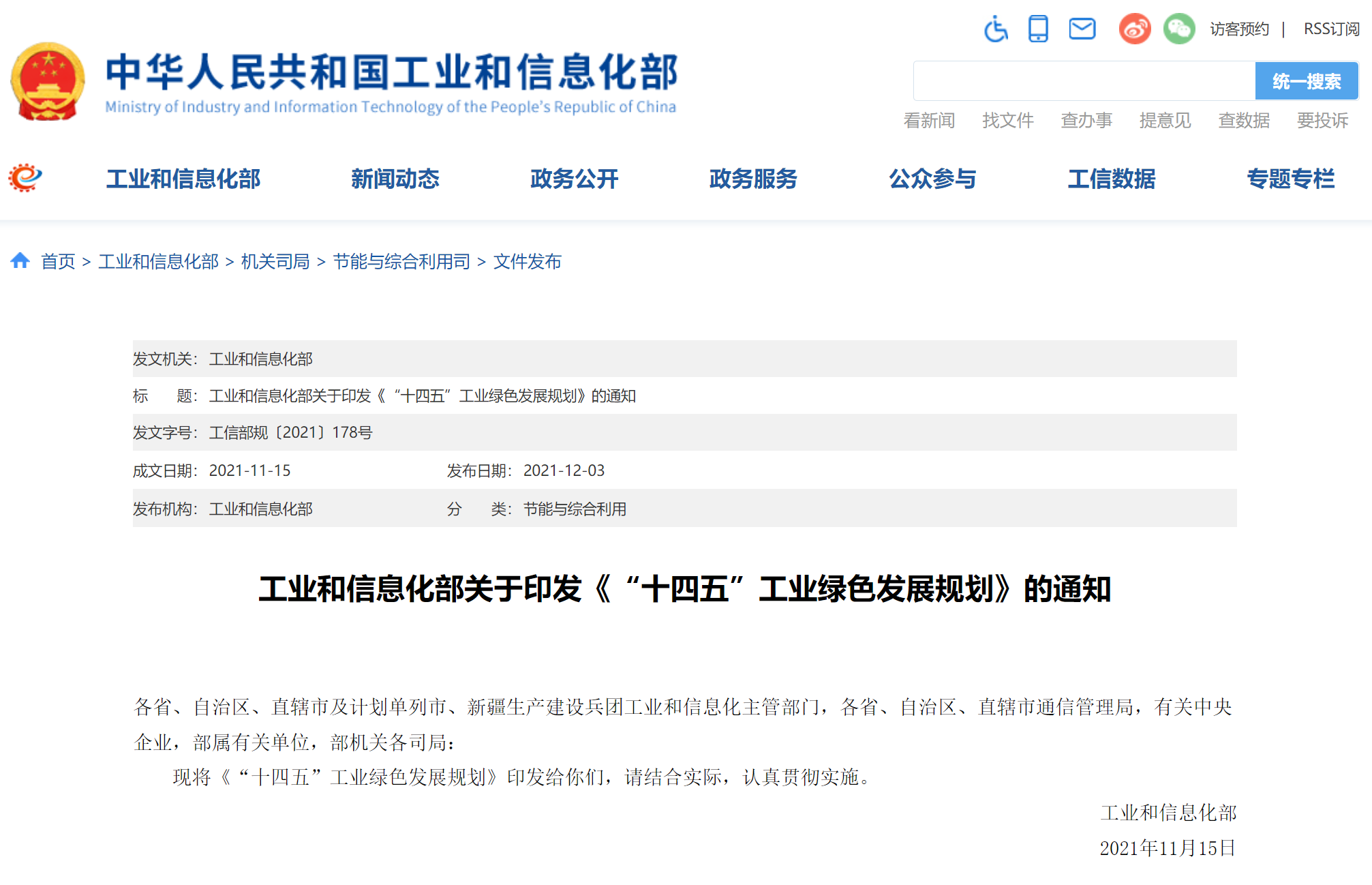Open the Weibo social icon

[x=1135, y=29]
